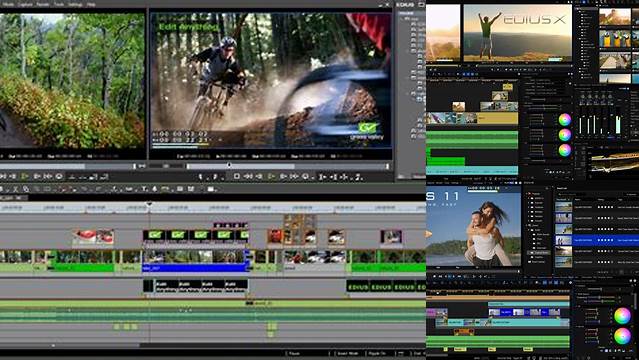Click the timeline playhead marker on the ruler
The image size is (639, 360).
coord(149,204)
